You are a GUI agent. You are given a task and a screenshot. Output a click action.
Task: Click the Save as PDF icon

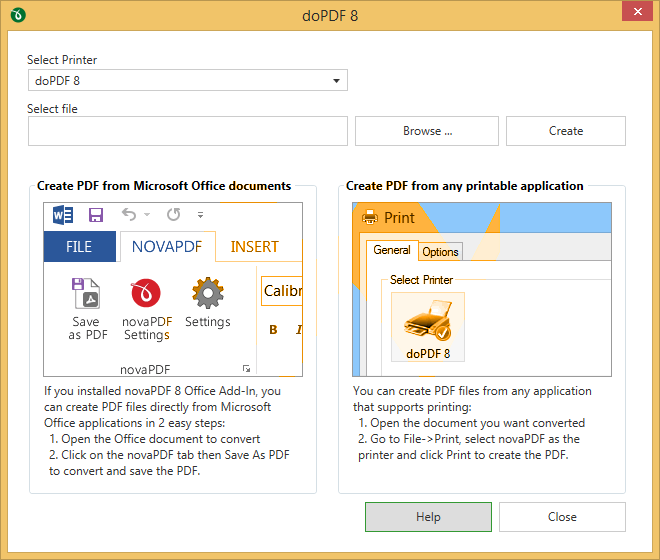click(87, 293)
